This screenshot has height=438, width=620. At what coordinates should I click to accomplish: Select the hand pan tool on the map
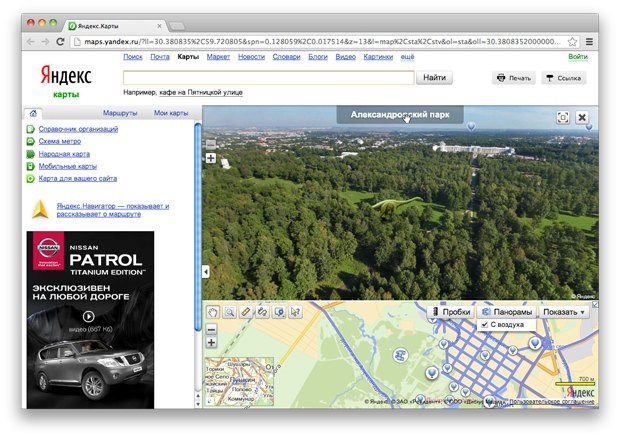point(213,312)
